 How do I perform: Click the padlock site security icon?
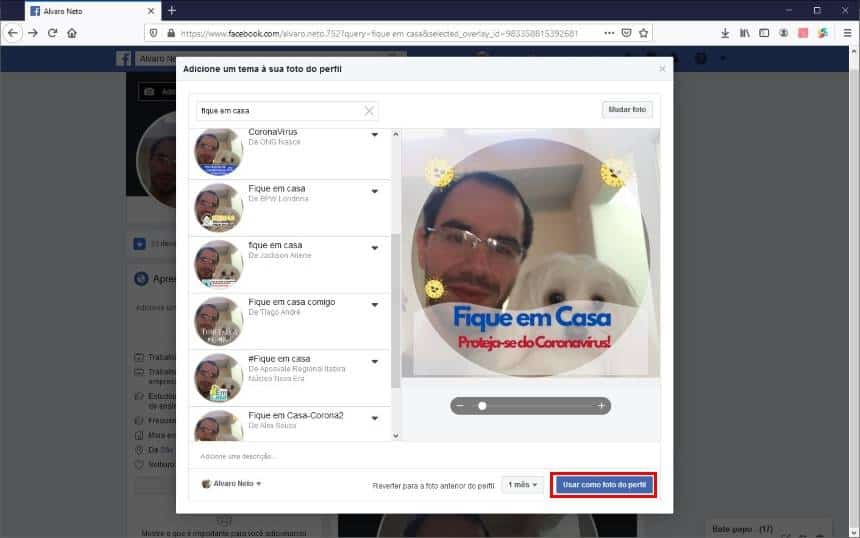point(171,33)
